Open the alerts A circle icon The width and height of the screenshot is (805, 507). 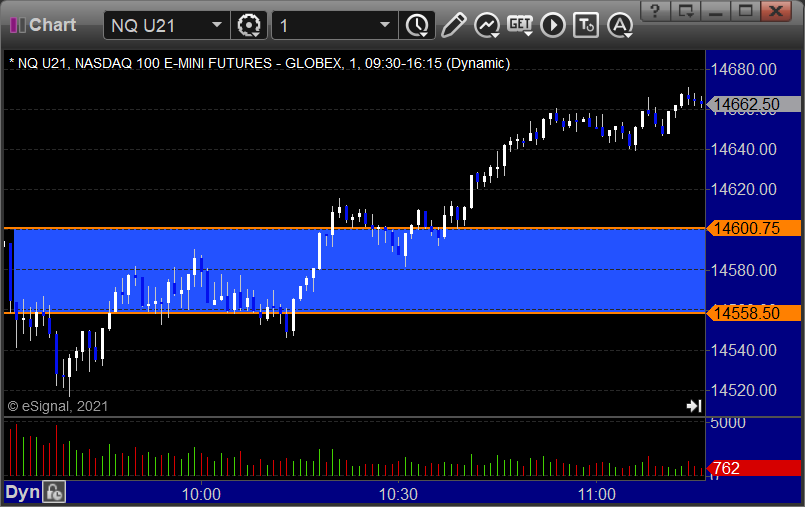(x=620, y=25)
